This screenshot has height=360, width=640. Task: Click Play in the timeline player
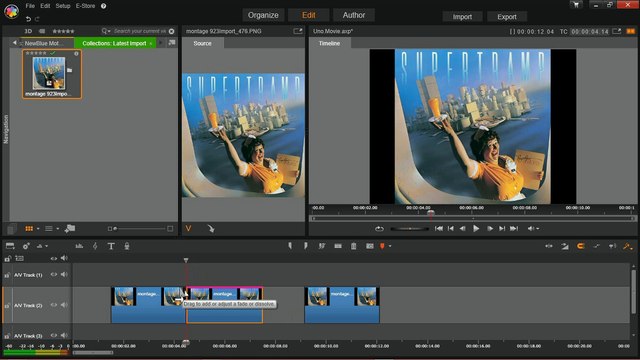(x=476, y=229)
